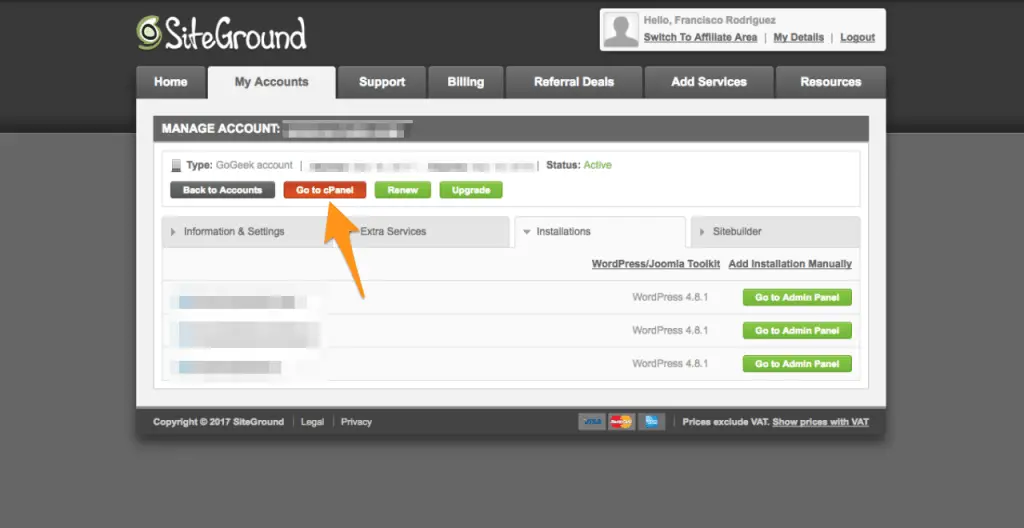Open the Resources tab
Image resolution: width=1024 pixels, height=528 pixels.
[831, 82]
